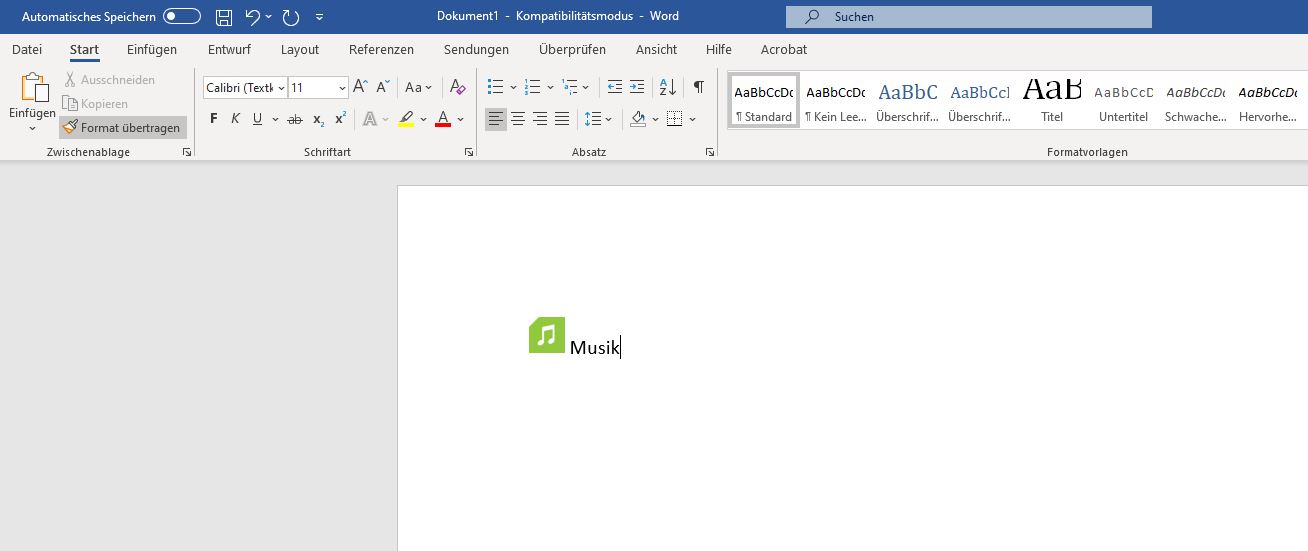The height and width of the screenshot is (551, 1308).
Task: Switch to the Entwurf tab
Action: (229, 49)
